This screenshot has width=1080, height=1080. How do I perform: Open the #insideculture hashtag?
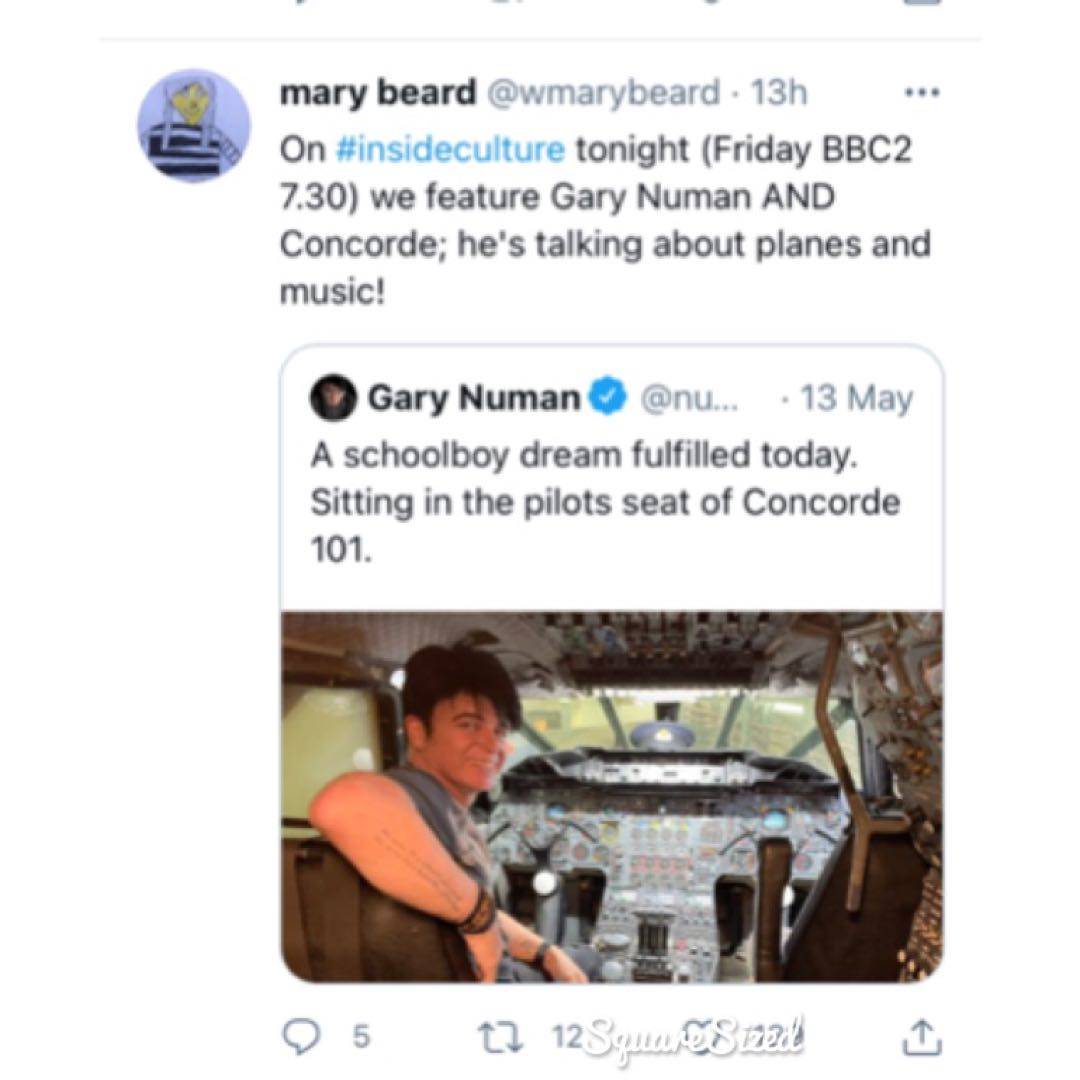pyautogui.click(x=450, y=149)
